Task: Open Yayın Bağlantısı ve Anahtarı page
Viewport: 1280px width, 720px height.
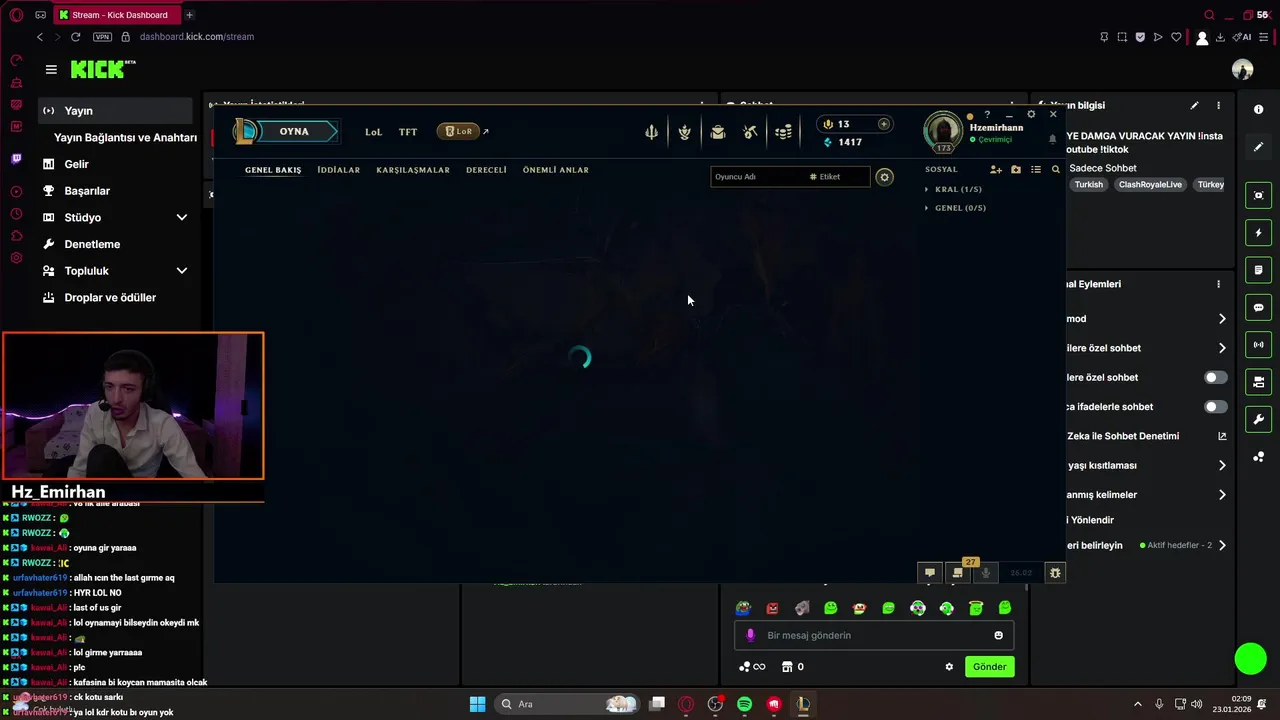Action: click(x=125, y=137)
